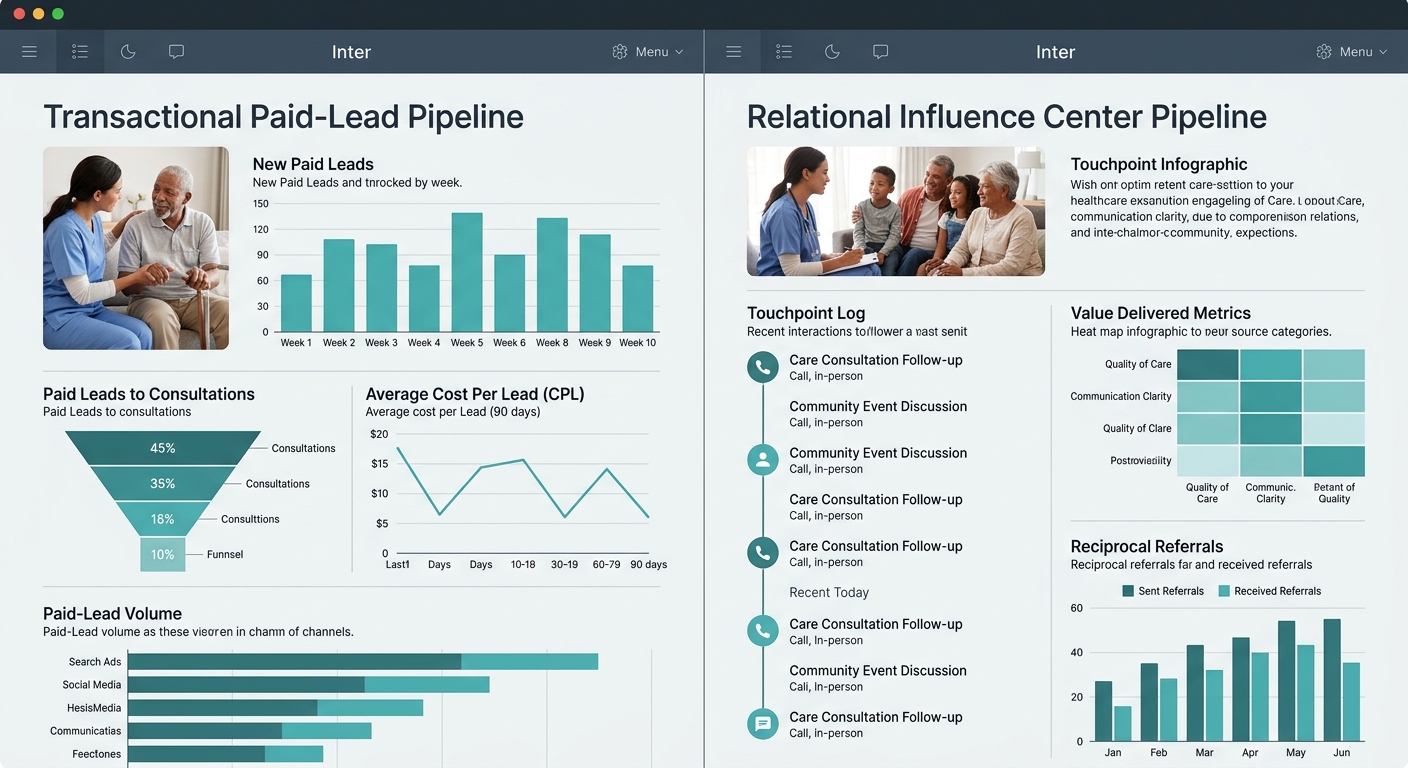Select the Search Ads bar in Paid-Lead Volume
1408x768 pixels.
(x=363, y=661)
